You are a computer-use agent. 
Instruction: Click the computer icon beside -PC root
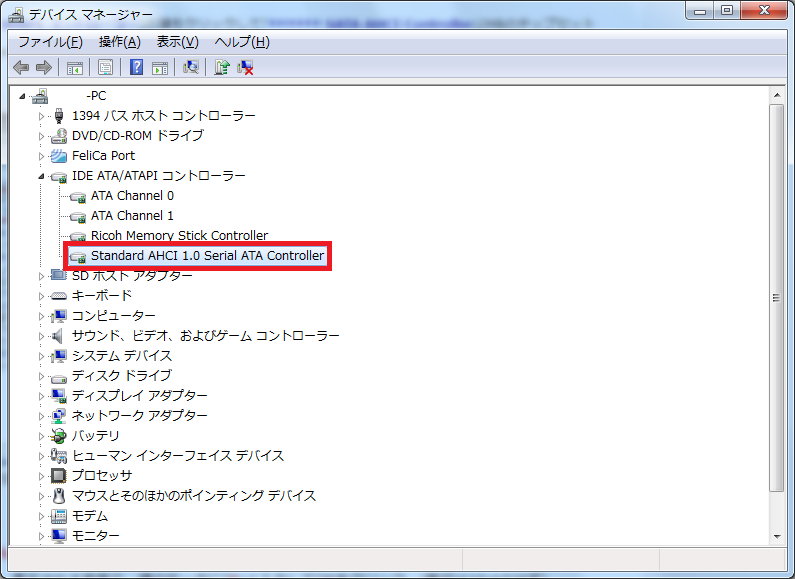point(40,96)
